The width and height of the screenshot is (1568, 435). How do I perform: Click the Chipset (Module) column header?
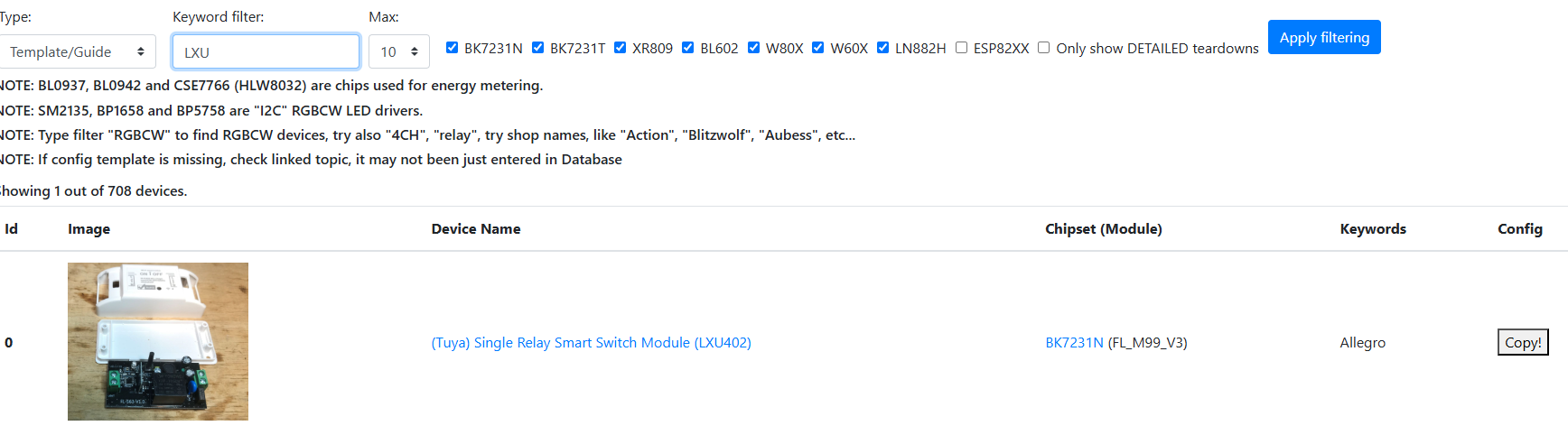pos(1104,228)
